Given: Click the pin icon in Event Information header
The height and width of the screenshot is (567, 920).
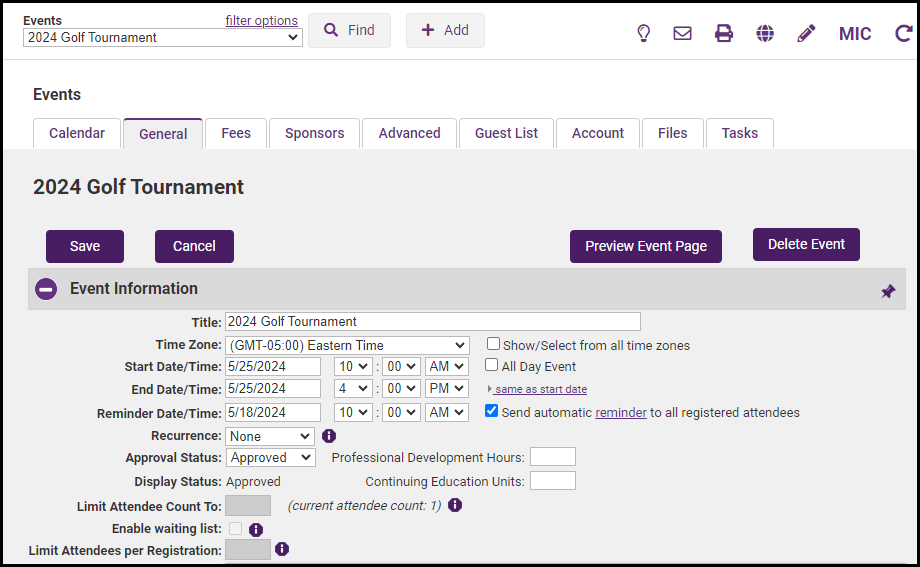Looking at the screenshot, I should pyautogui.click(x=888, y=291).
